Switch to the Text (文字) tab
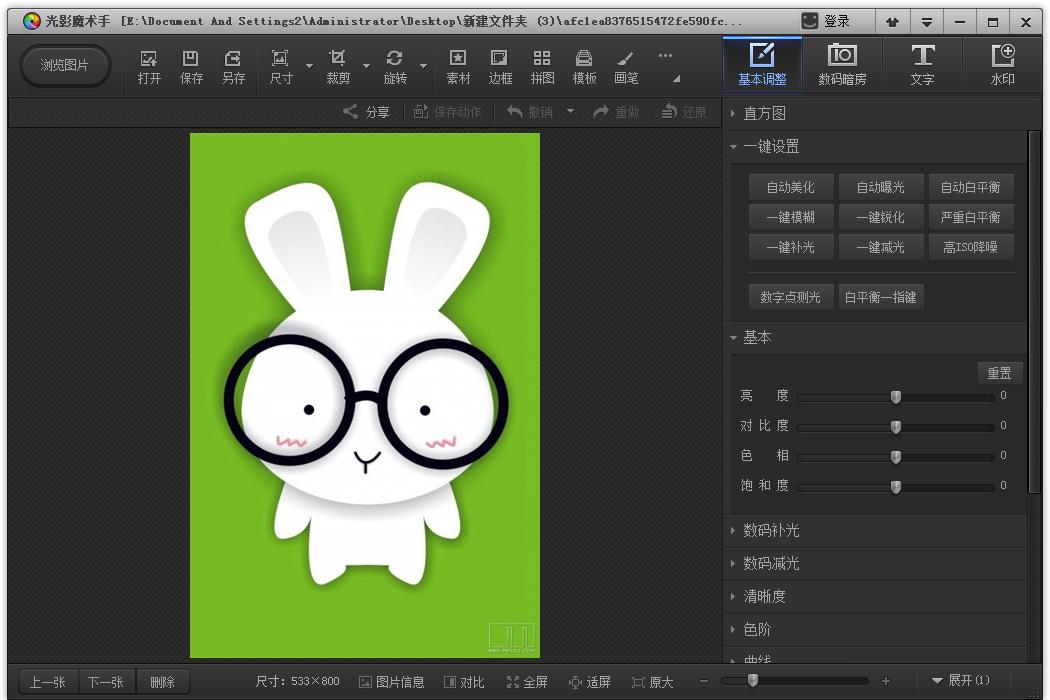Screen dimensions: 1050x700 (x=922, y=65)
